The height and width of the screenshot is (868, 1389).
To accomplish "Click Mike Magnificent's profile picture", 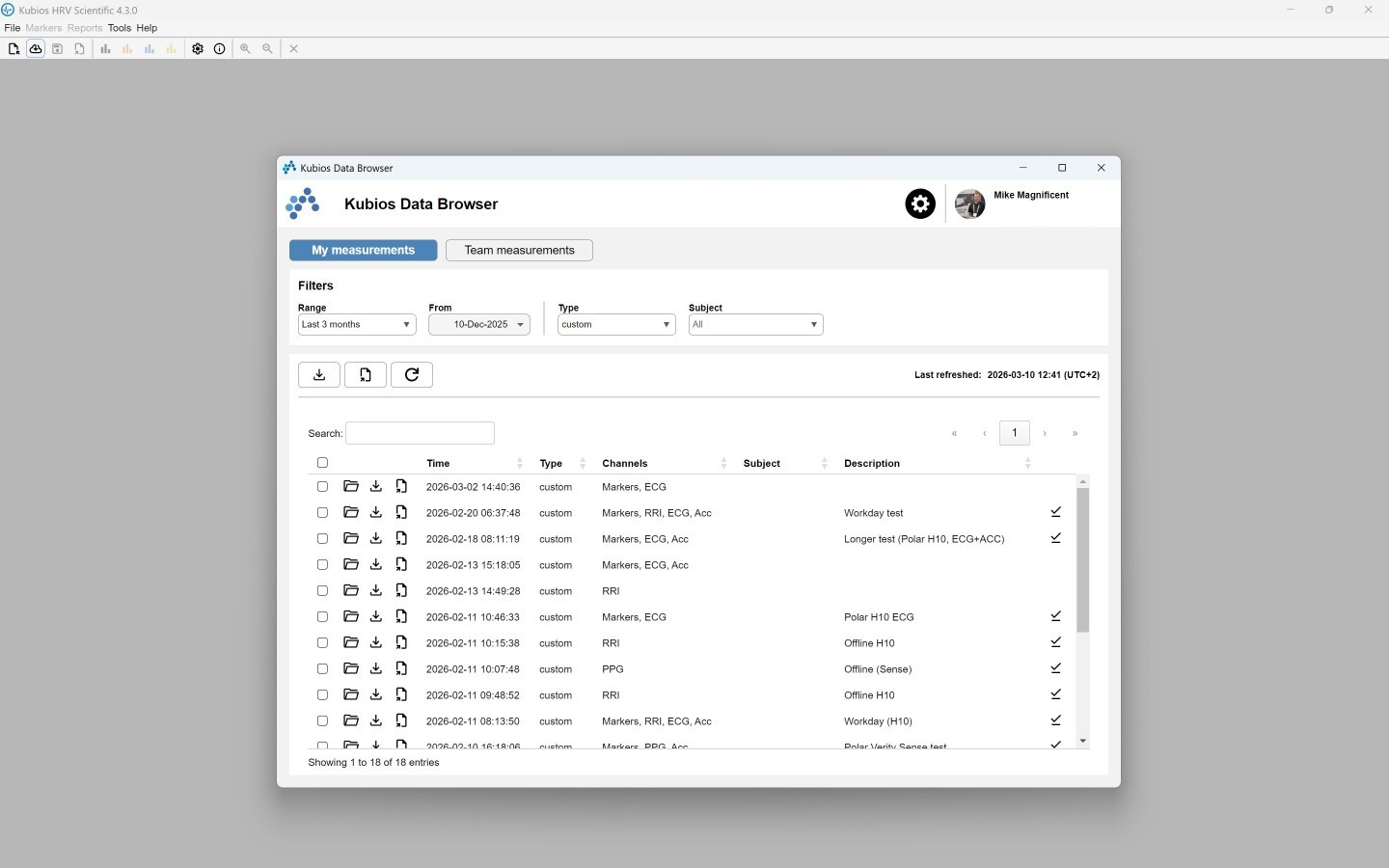I will coord(969,204).
